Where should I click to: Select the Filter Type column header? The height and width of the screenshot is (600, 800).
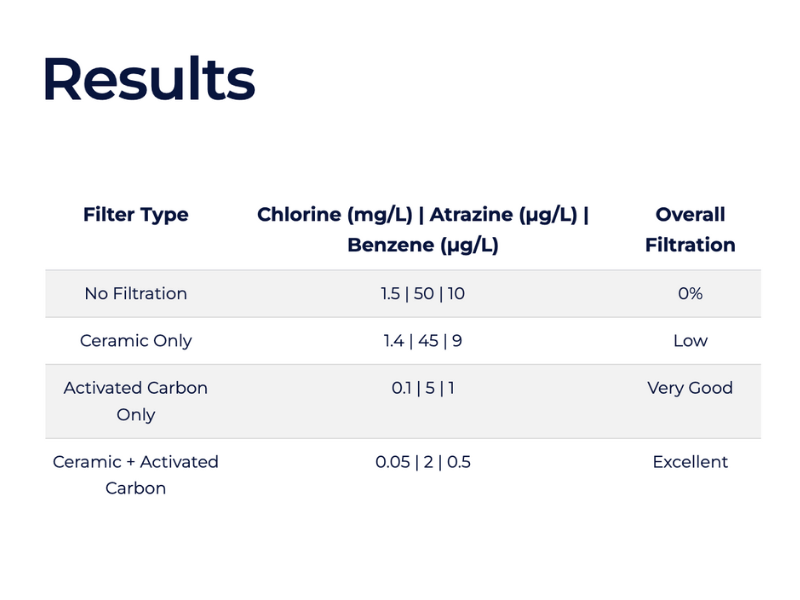pyautogui.click(x=136, y=215)
